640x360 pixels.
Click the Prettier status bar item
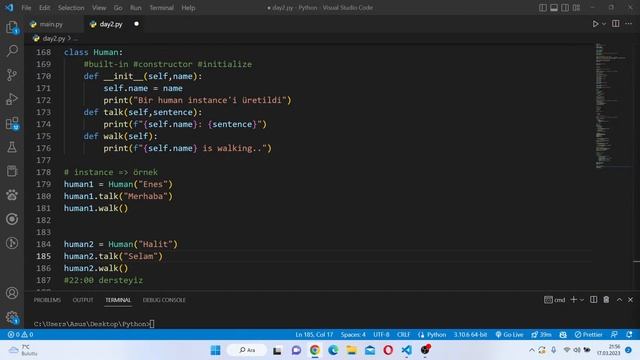coord(588,335)
